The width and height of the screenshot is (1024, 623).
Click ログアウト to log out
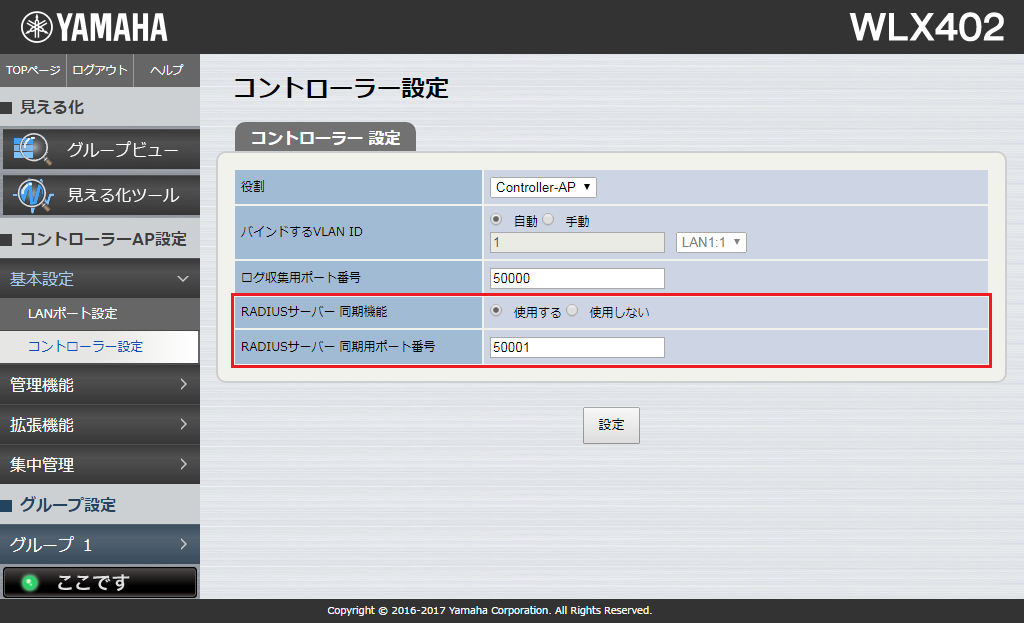(x=100, y=70)
